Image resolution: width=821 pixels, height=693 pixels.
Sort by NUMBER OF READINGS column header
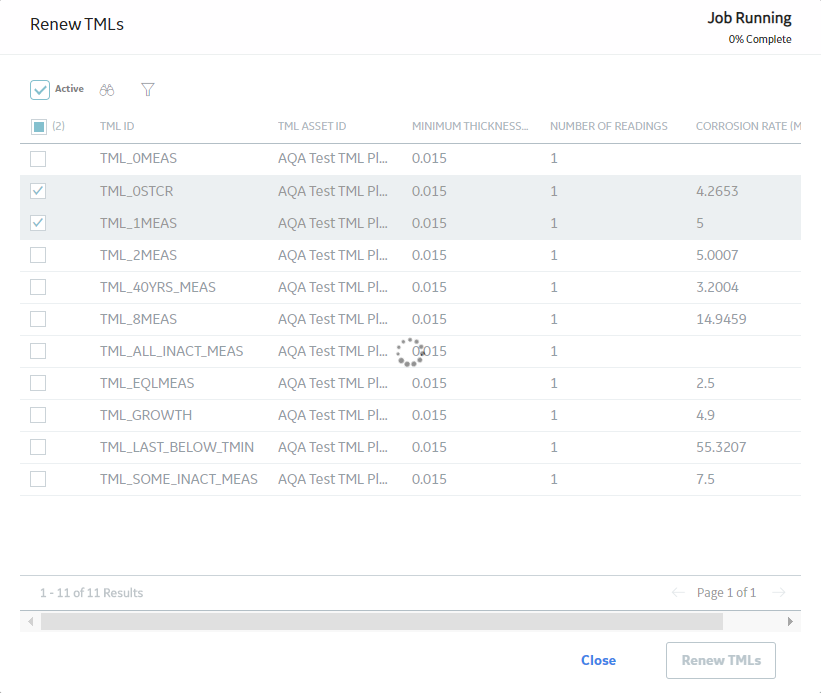click(x=609, y=126)
